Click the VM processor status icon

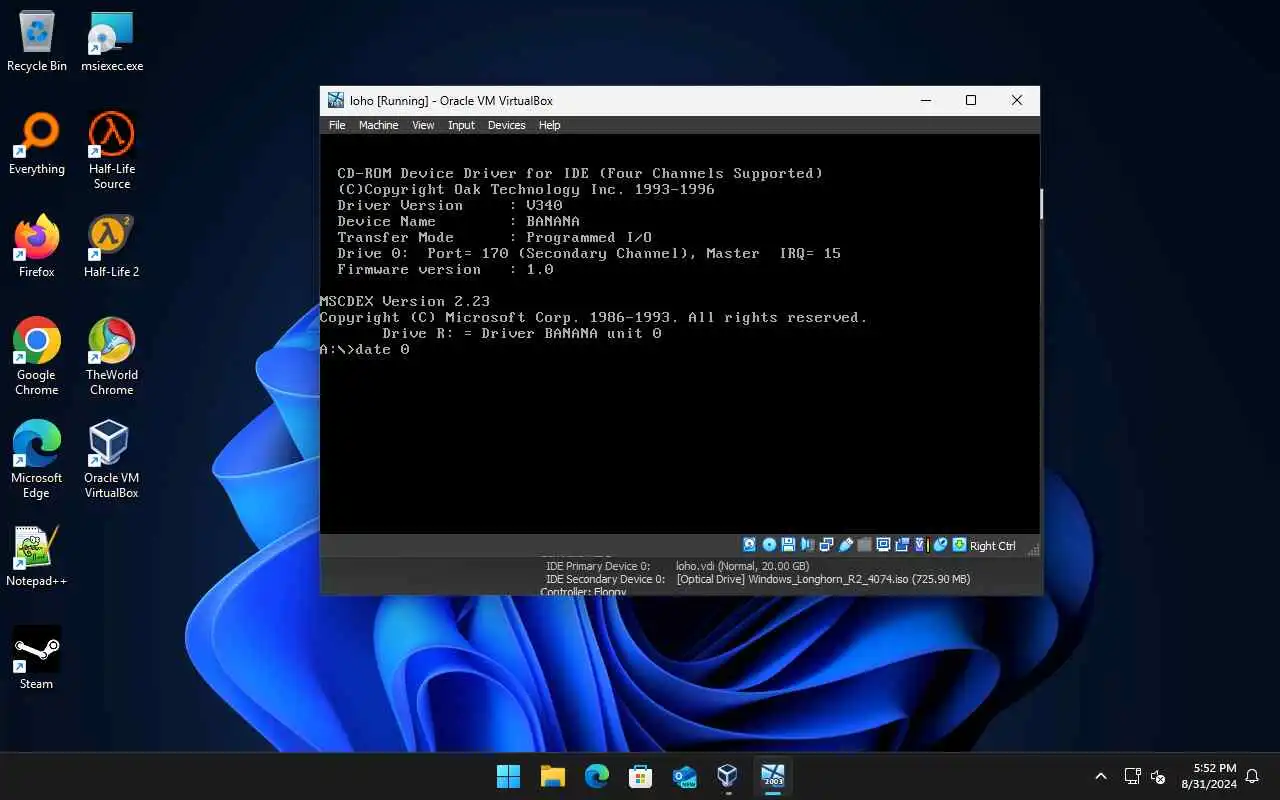[921, 545]
